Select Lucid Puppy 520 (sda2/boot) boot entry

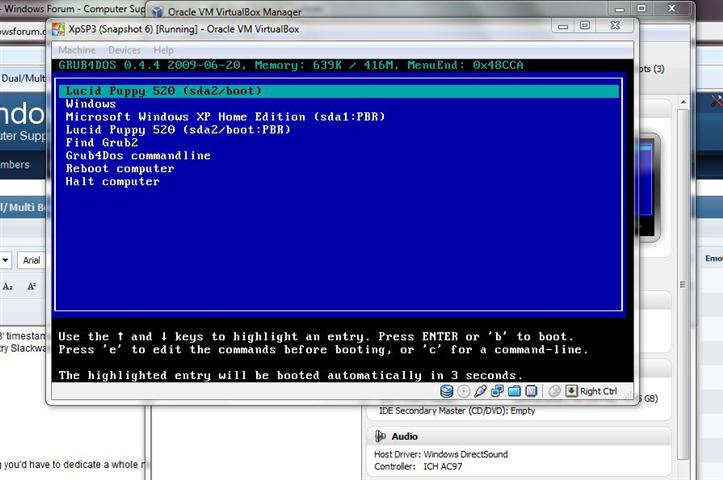point(339,91)
